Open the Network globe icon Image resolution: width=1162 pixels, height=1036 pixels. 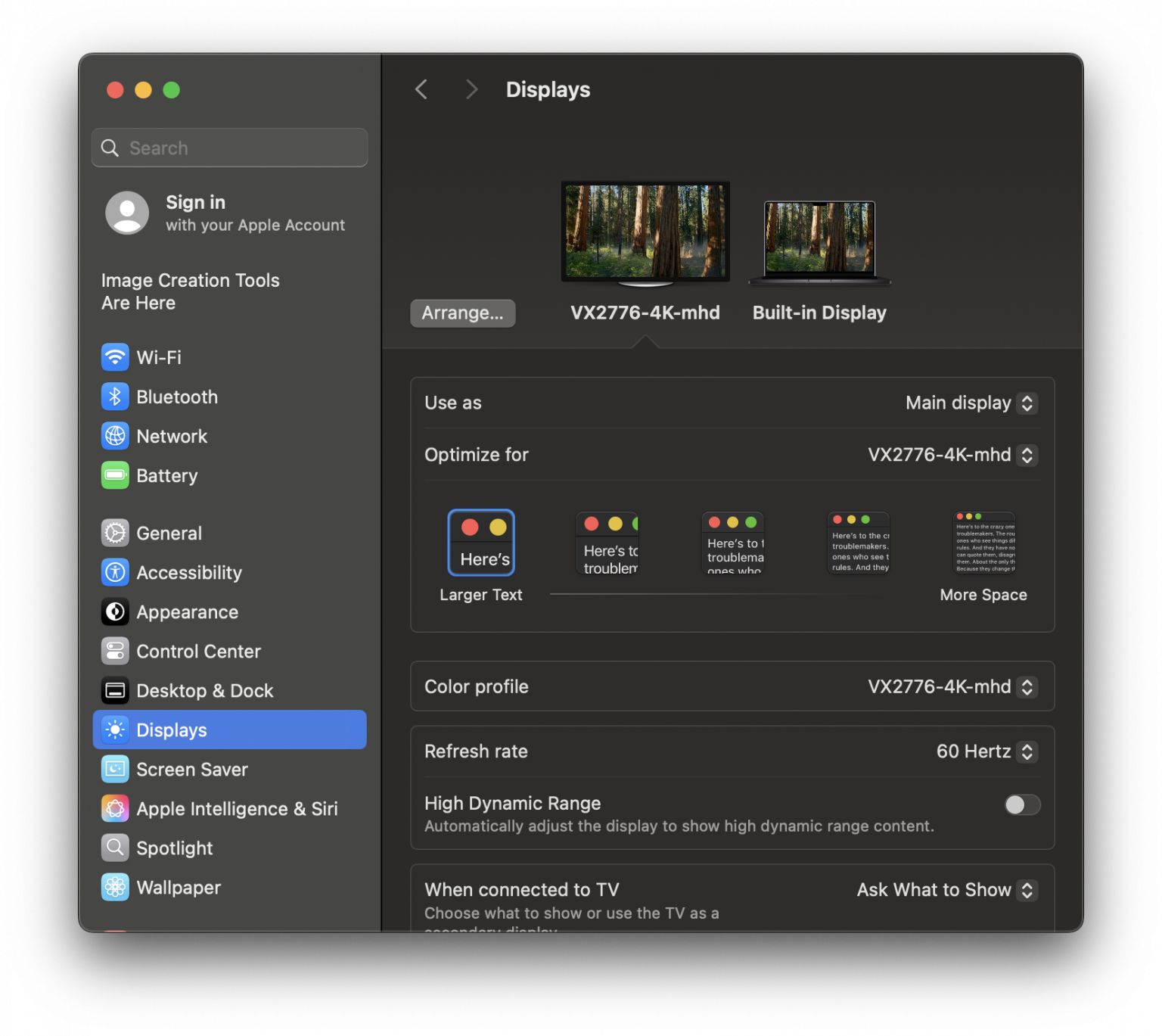click(x=115, y=436)
